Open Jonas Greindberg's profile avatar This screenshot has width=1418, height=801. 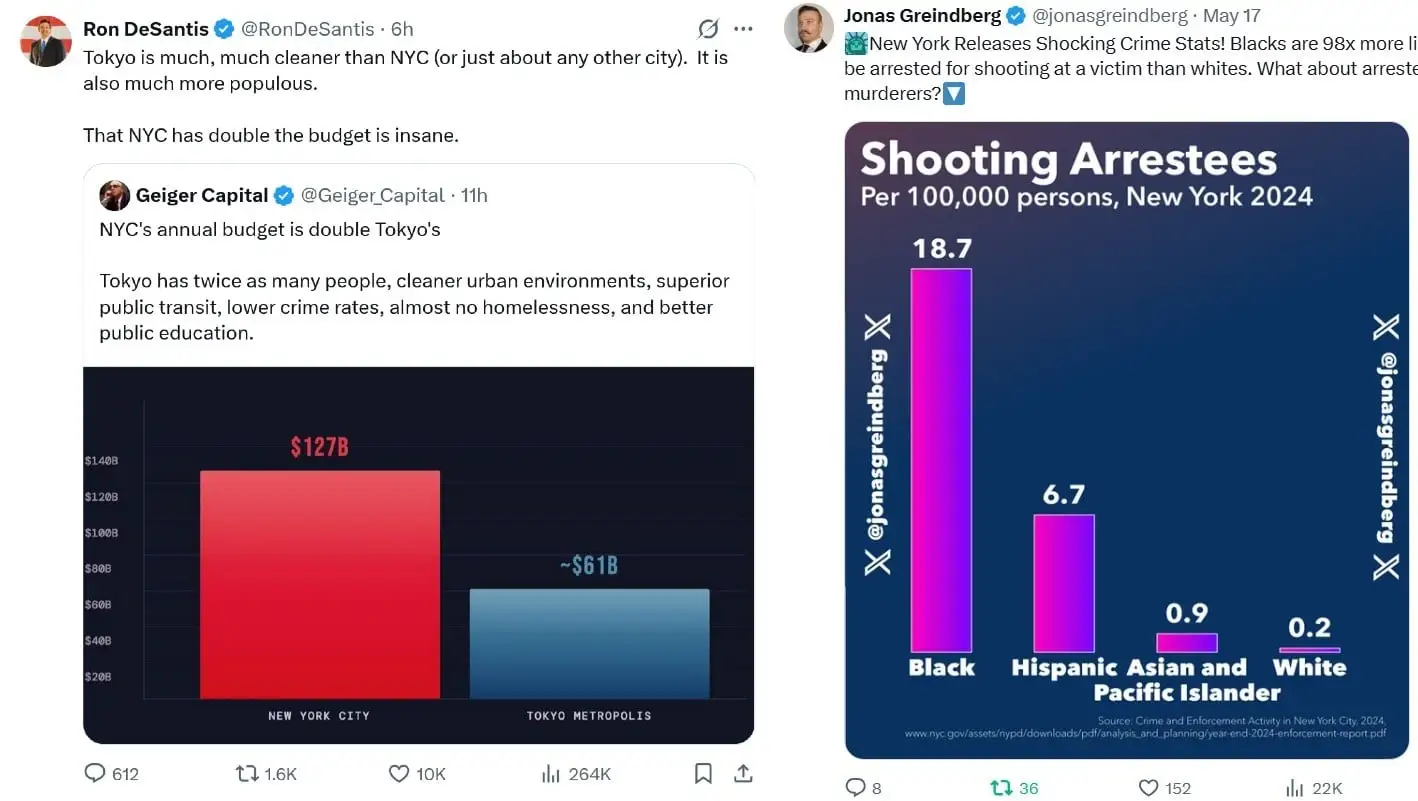(809, 28)
